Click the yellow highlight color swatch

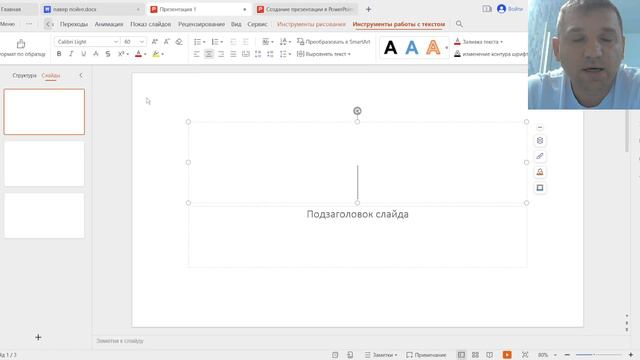pos(156,54)
